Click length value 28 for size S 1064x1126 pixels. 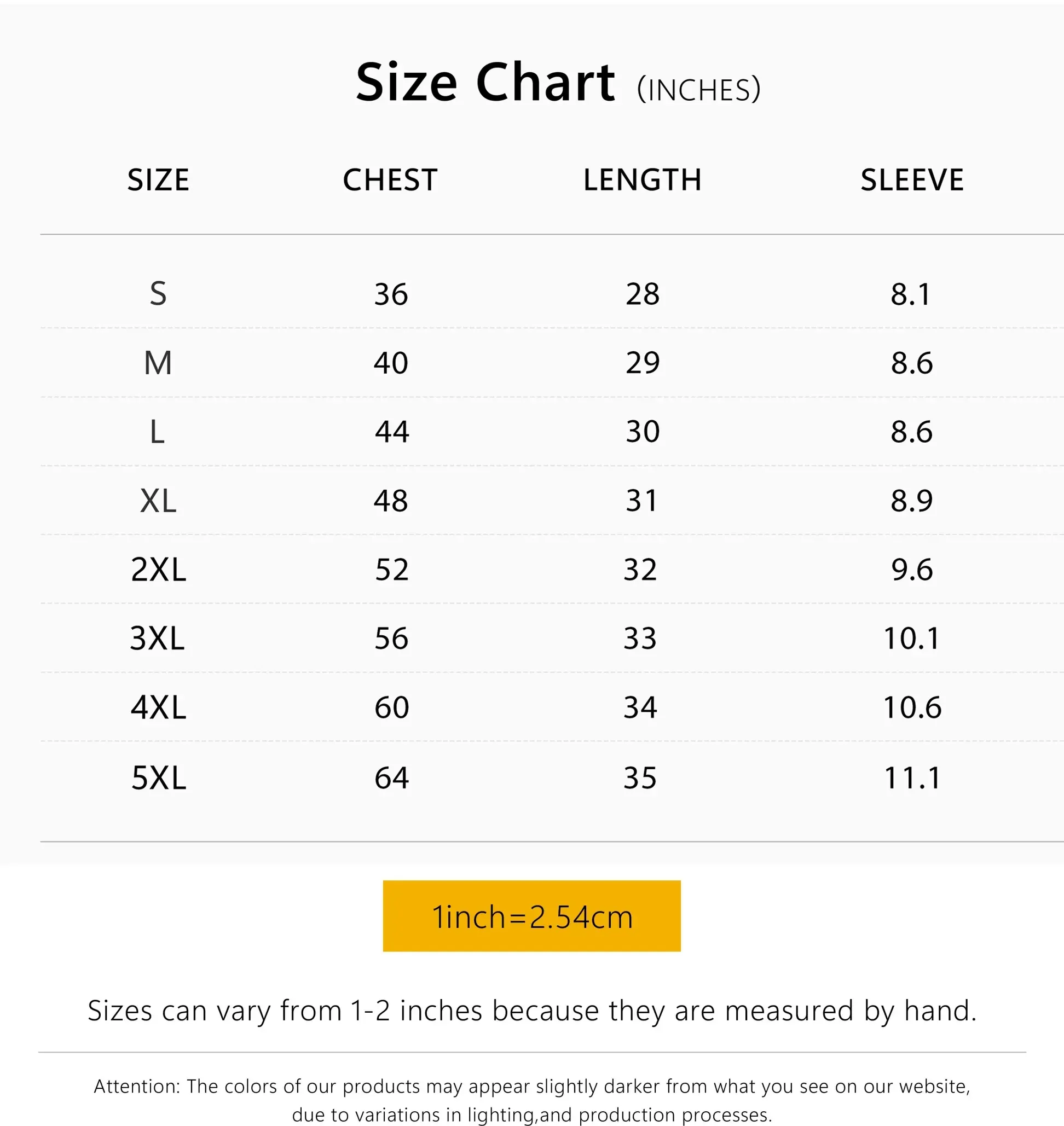tap(642, 294)
